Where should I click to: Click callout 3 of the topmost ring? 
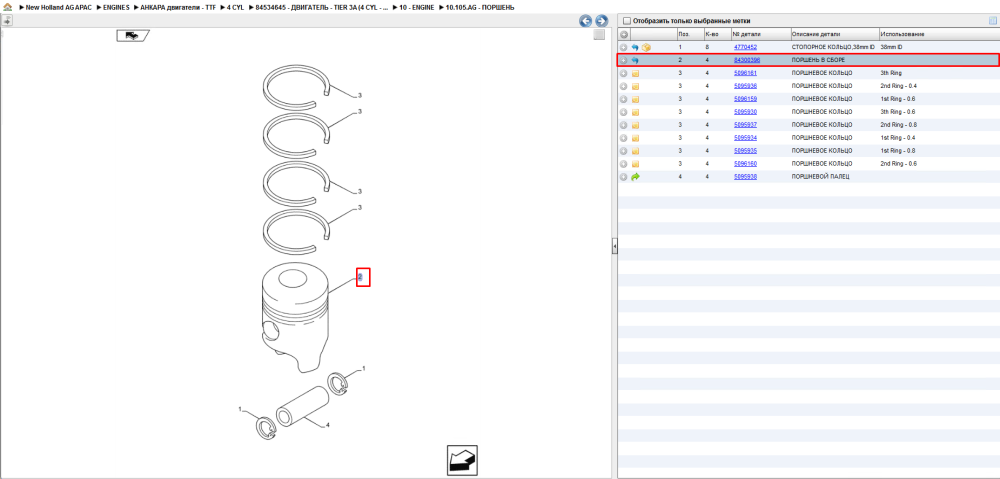(x=360, y=96)
